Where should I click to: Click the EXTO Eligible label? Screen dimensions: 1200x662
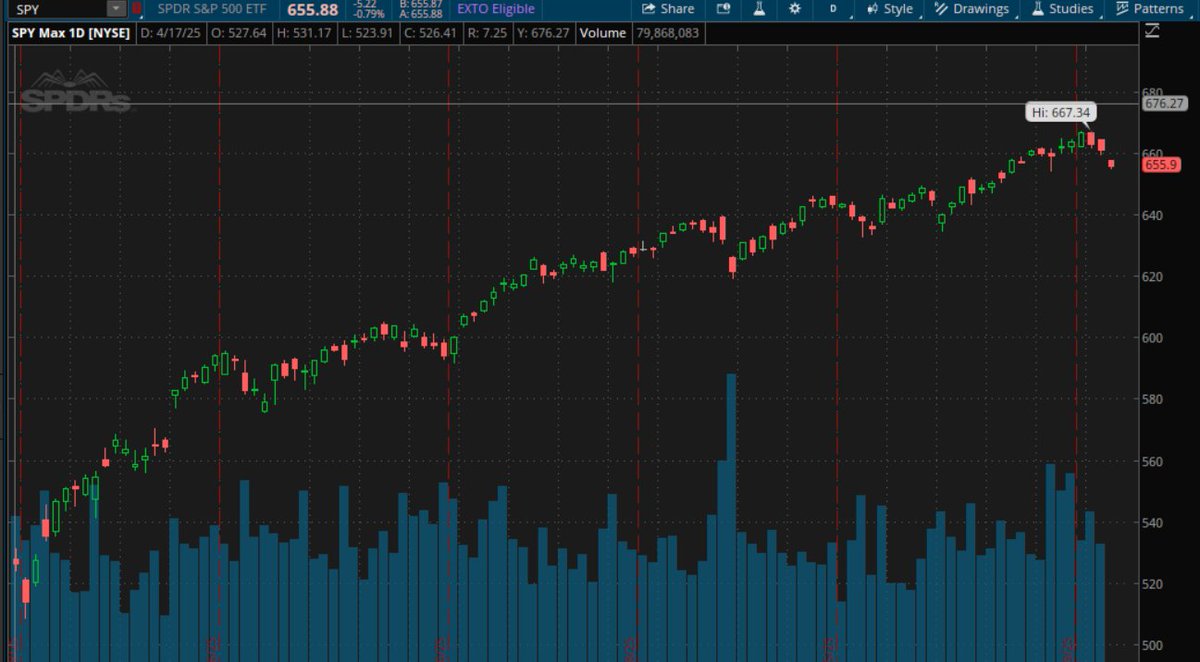tap(496, 9)
